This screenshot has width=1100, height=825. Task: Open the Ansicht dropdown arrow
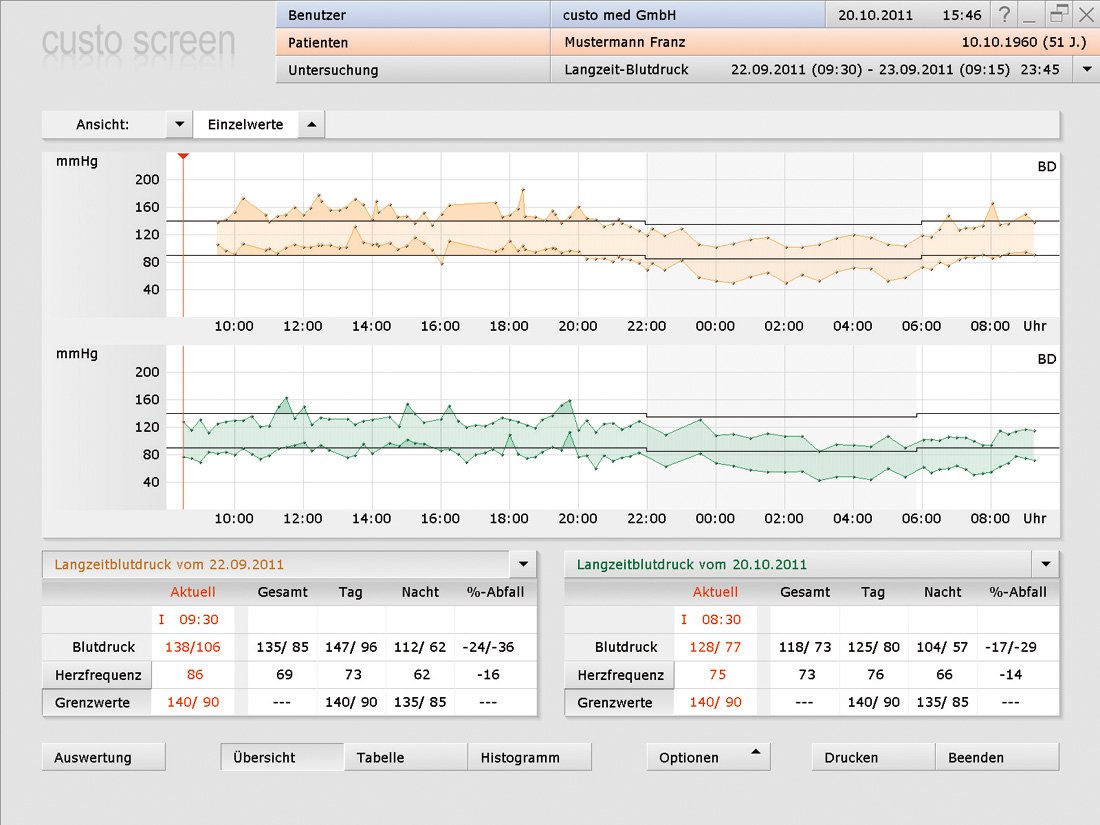click(179, 125)
